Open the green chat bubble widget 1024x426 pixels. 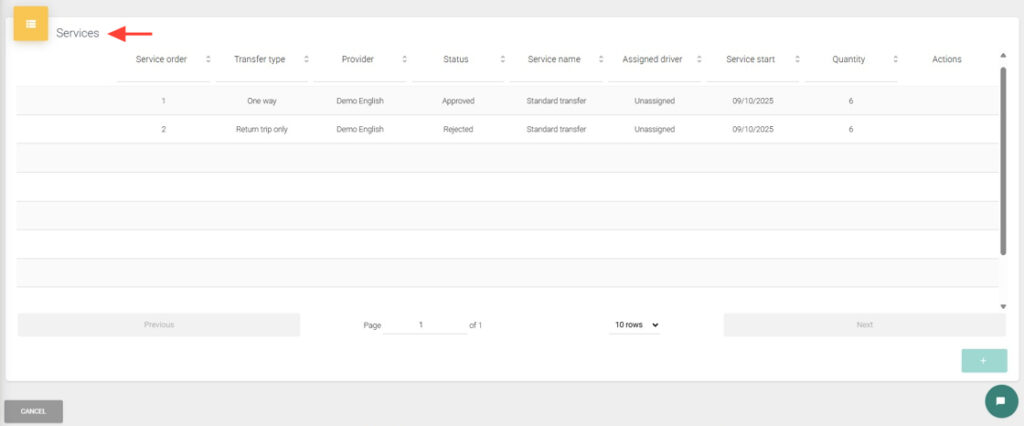point(1000,400)
